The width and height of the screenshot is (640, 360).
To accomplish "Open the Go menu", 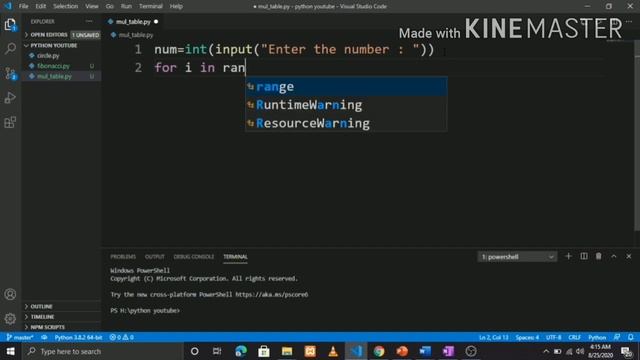I will (109, 6).
